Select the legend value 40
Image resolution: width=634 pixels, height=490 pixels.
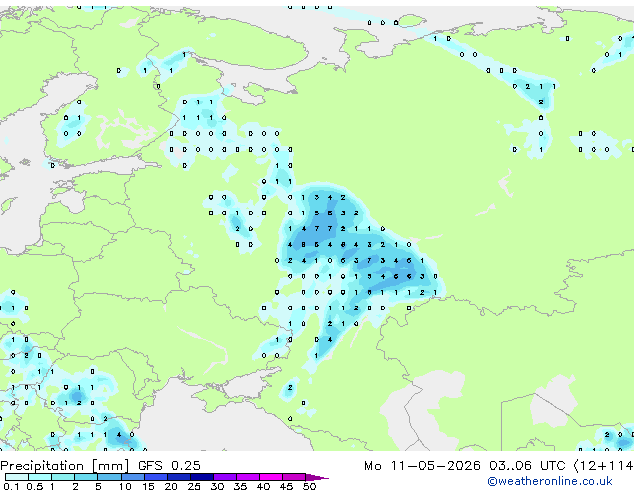click(263, 486)
